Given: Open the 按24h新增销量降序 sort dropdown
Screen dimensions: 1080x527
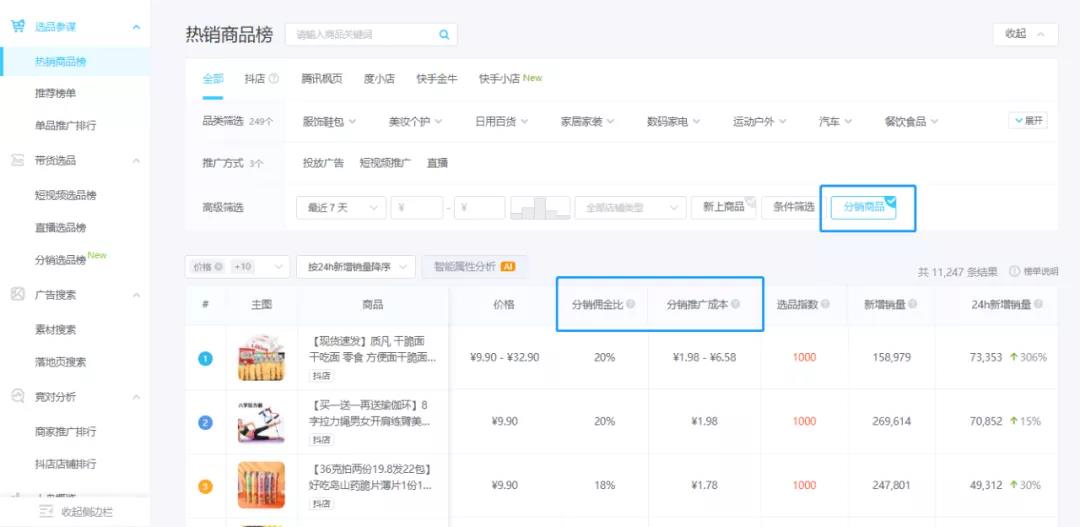Looking at the screenshot, I should point(356,267).
